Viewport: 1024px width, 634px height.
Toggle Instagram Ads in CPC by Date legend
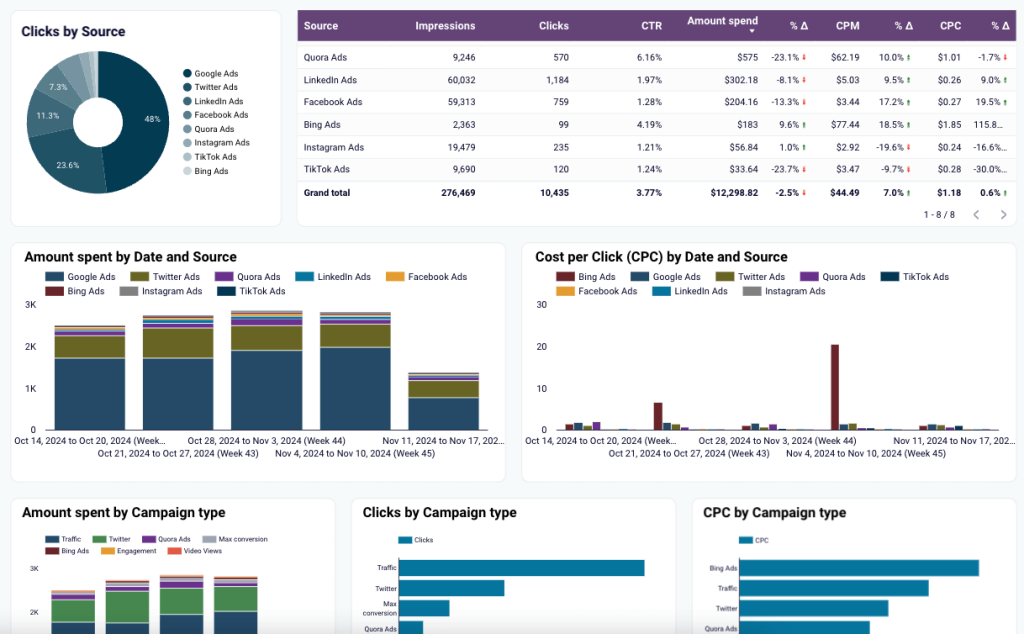point(784,291)
